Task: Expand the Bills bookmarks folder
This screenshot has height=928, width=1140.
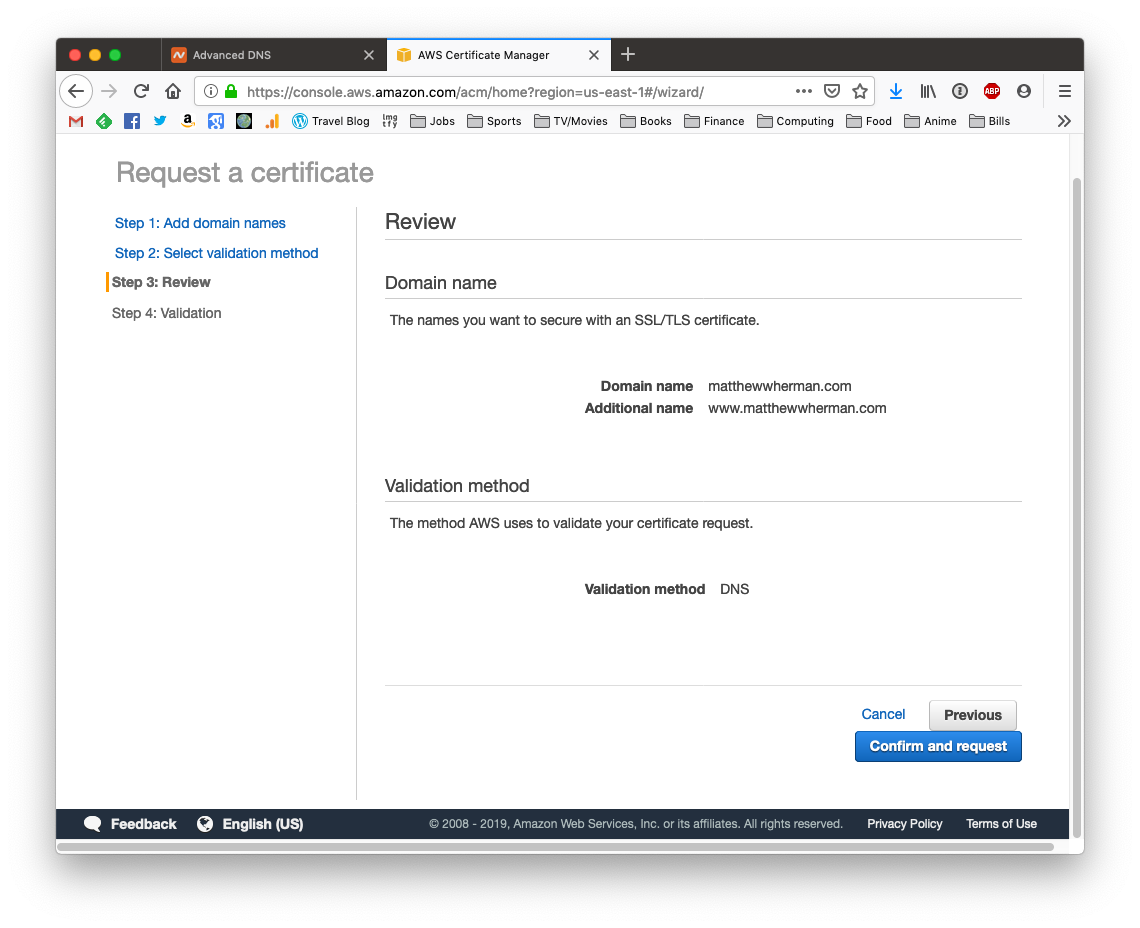Action: pos(990,121)
